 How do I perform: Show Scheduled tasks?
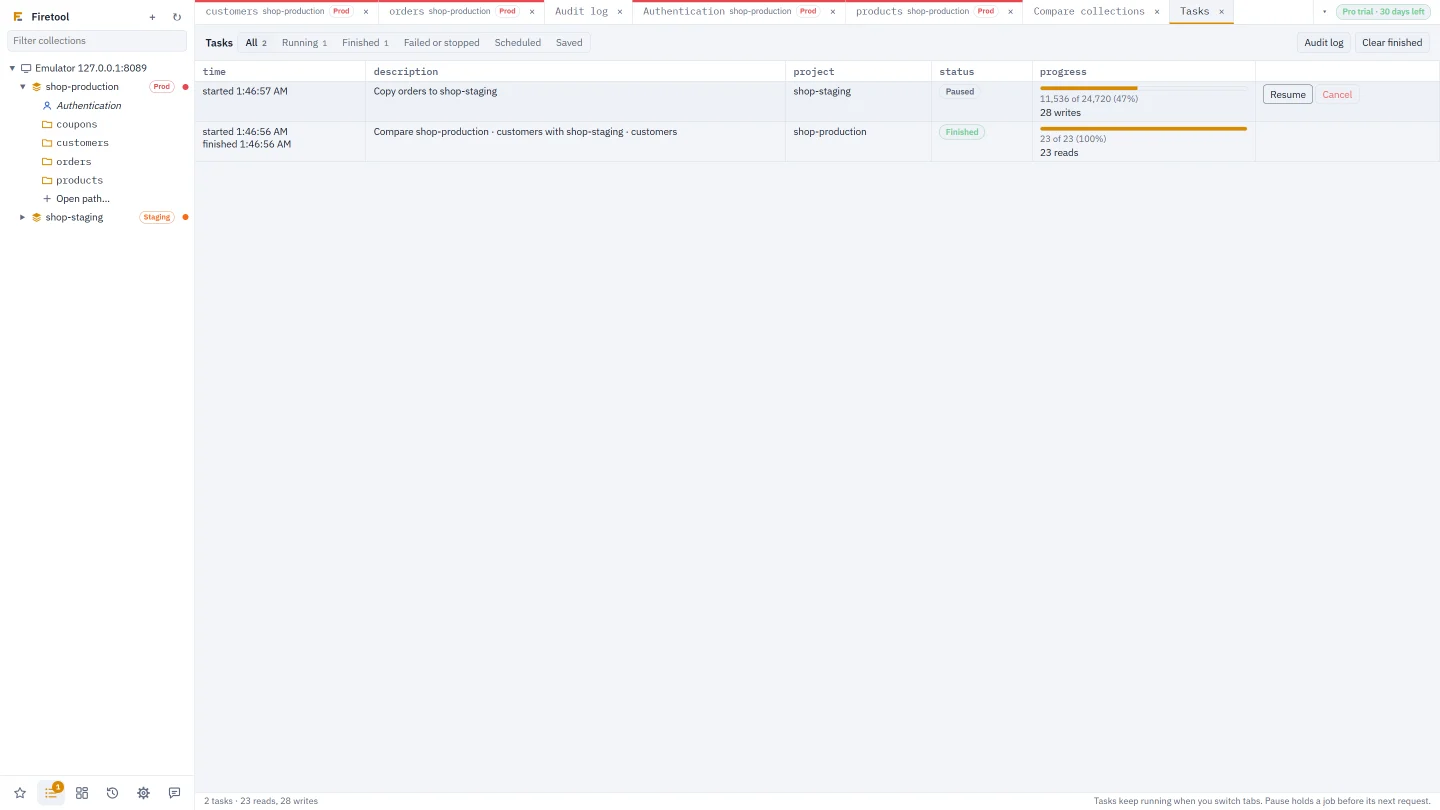click(x=518, y=43)
